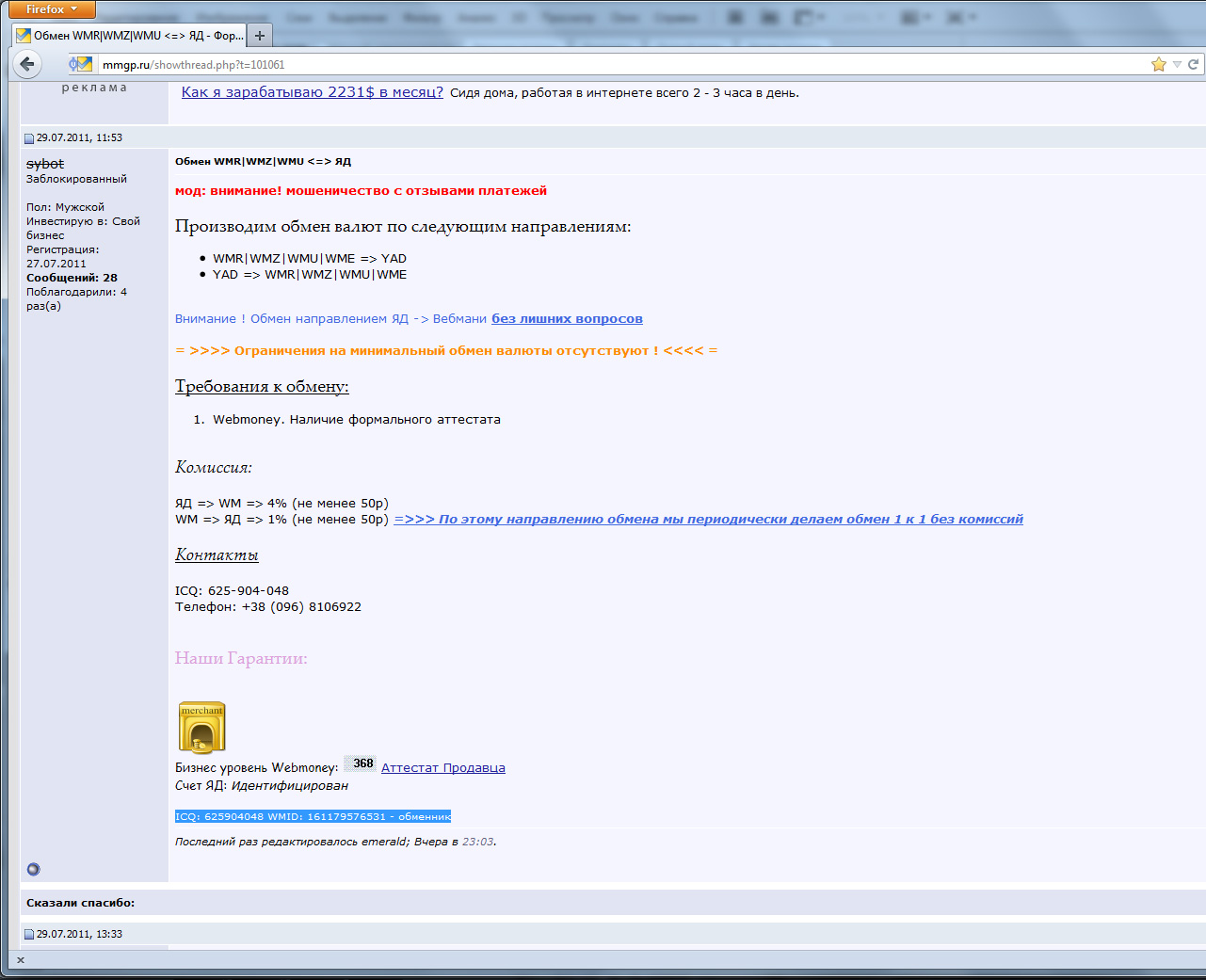Expand the URL history dropdown arrow
The height and width of the screenshot is (980, 1206).
[1177, 64]
